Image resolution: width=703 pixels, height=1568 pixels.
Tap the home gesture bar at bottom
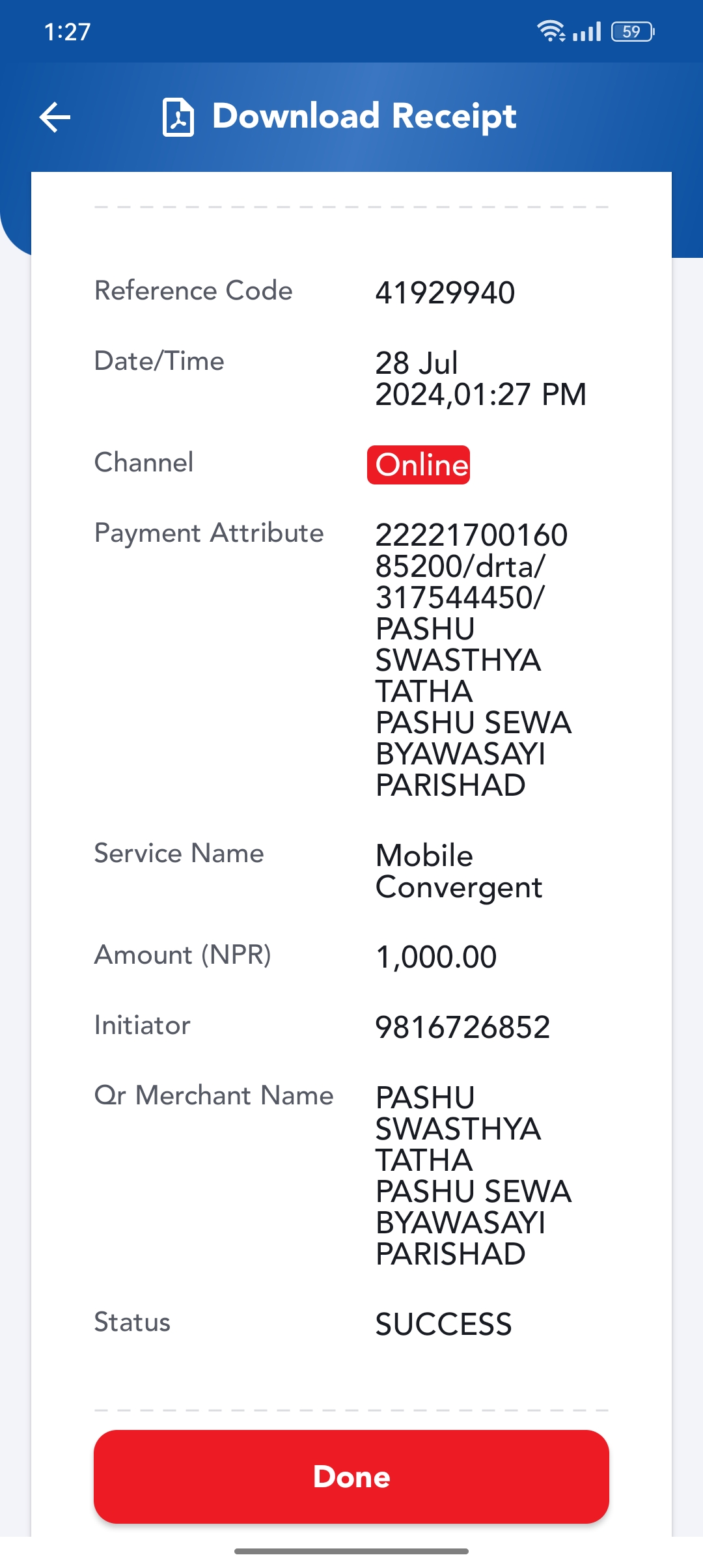tap(351, 1551)
